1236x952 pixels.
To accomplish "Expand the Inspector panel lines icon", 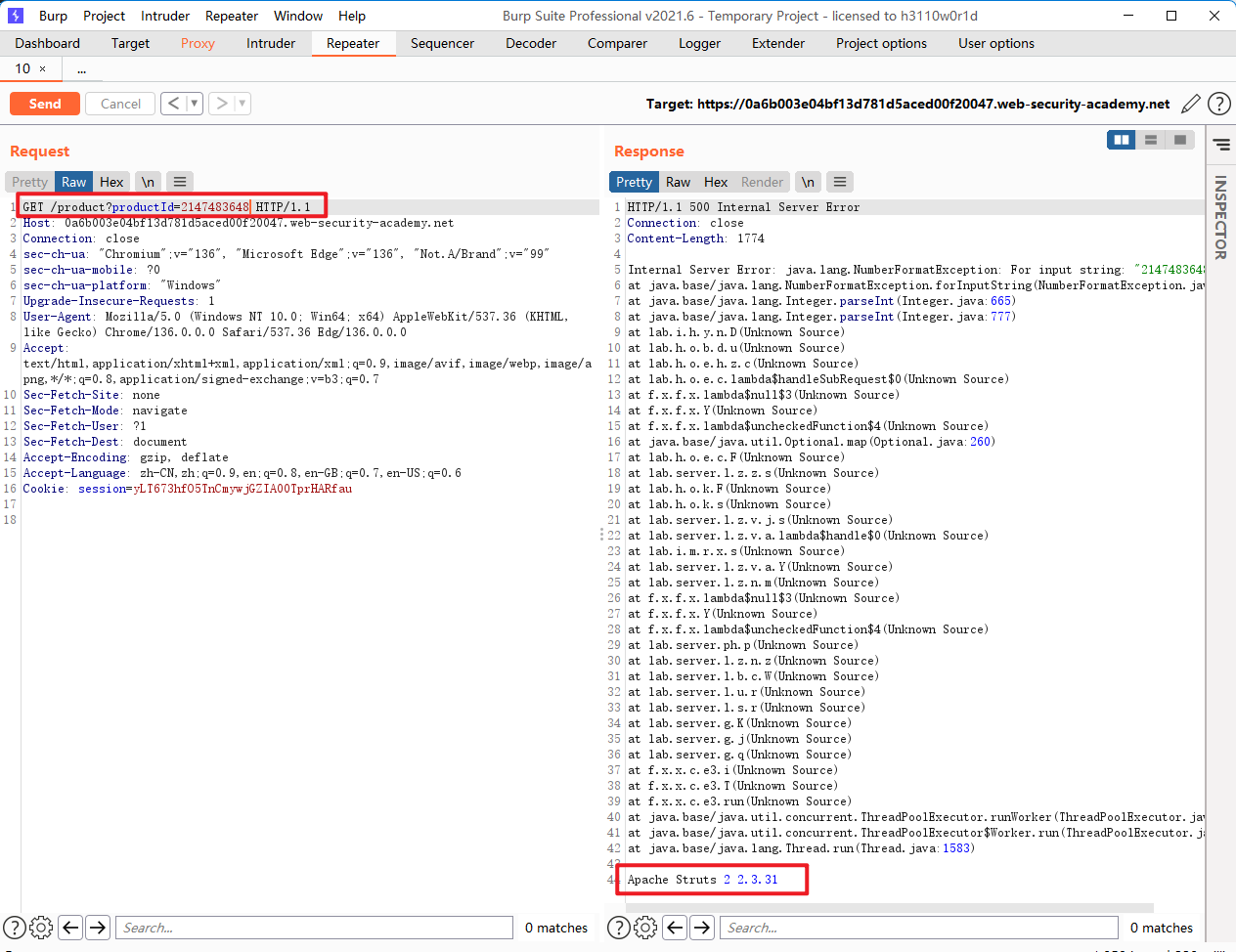I will pos(1221,145).
